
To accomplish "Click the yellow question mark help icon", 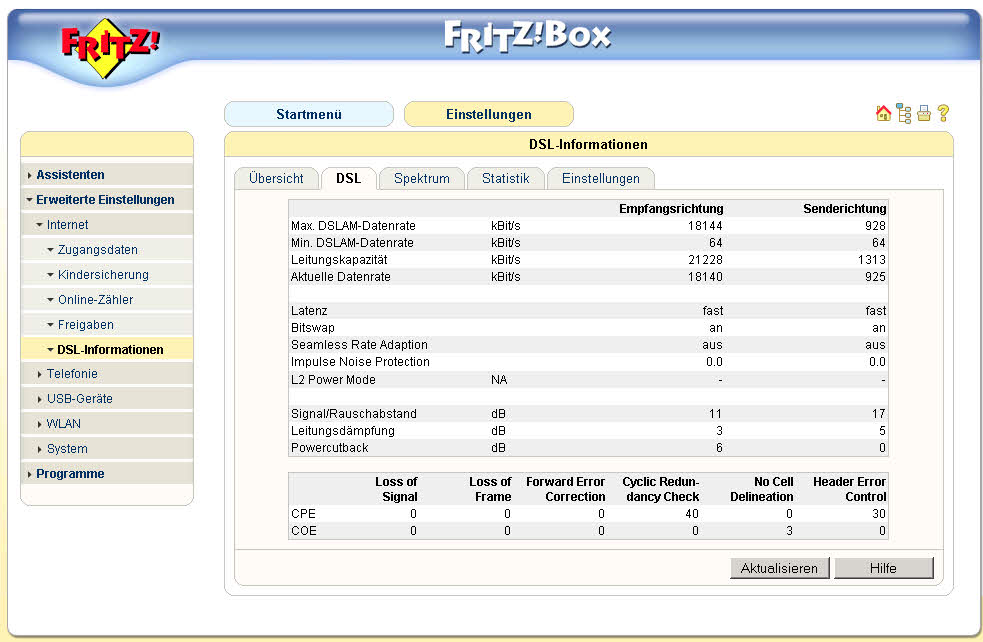I will pyautogui.click(x=943, y=113).
